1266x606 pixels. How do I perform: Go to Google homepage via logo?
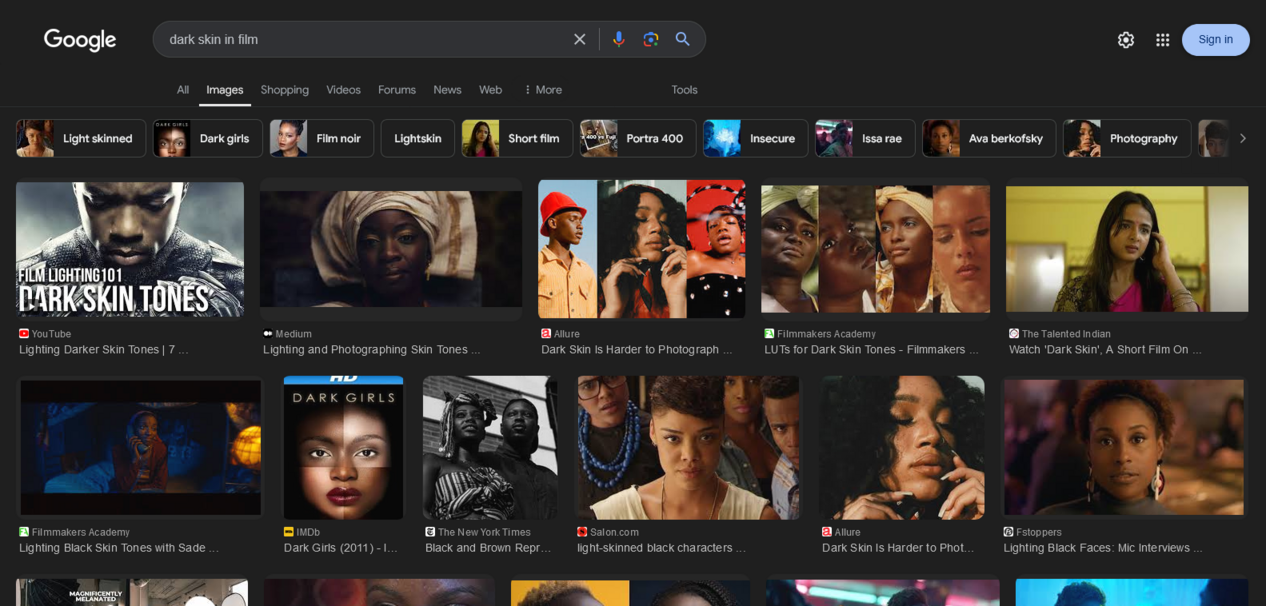pyautogui.click(x=80, y=40)
